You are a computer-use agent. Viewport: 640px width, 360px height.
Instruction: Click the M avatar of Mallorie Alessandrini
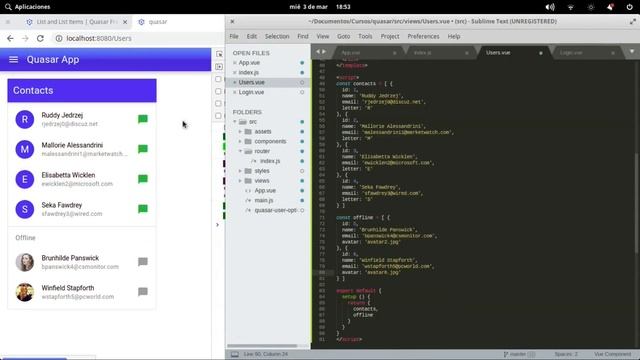click(x=25, y=149)
